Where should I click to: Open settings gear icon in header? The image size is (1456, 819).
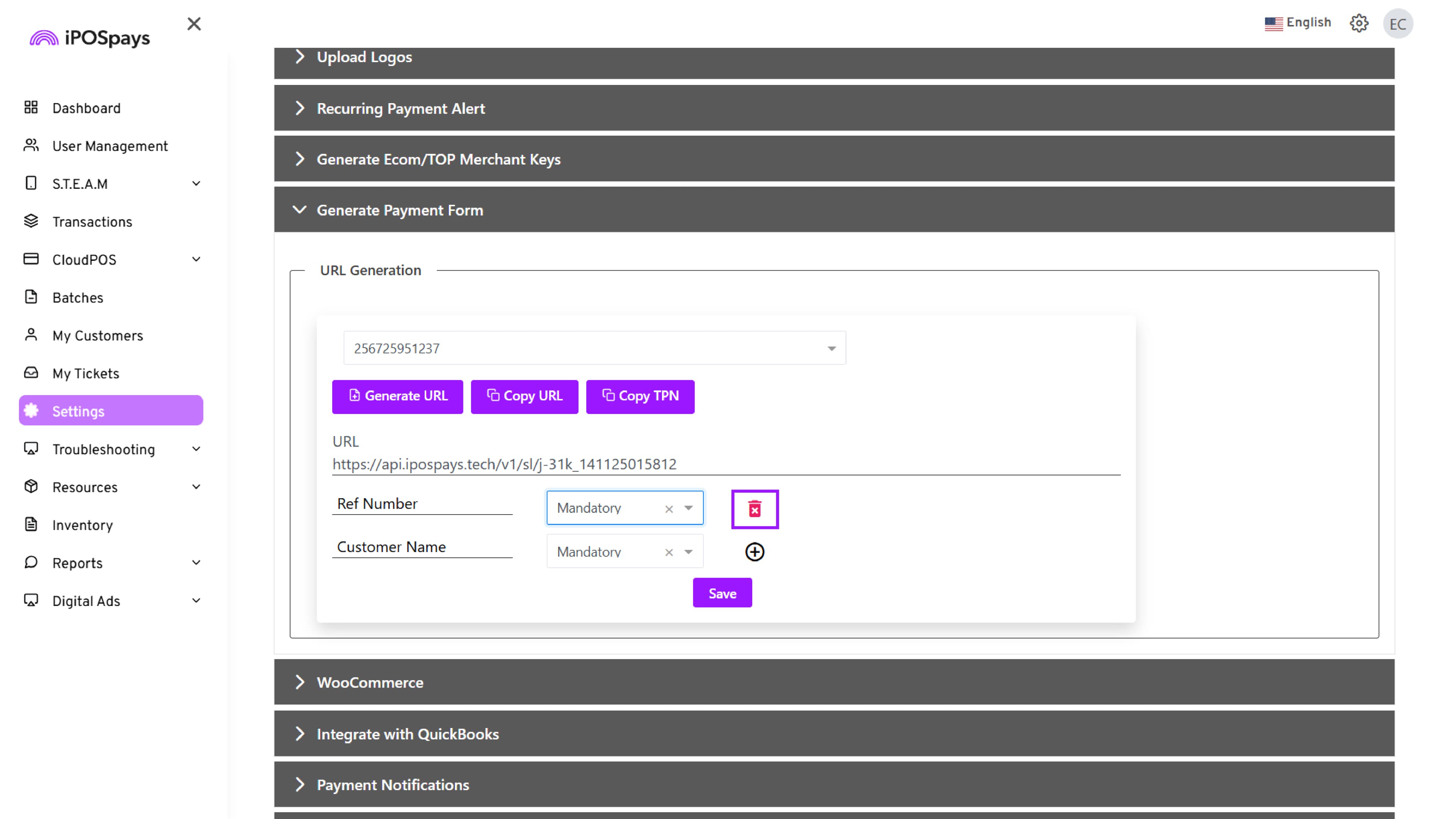(1359, 23)
